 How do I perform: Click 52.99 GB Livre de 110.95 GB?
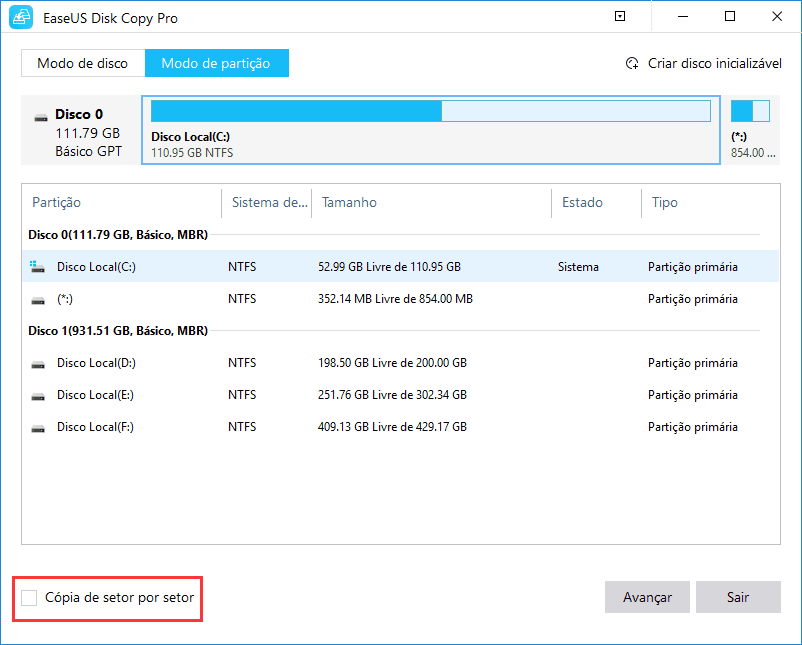[389, 267]
